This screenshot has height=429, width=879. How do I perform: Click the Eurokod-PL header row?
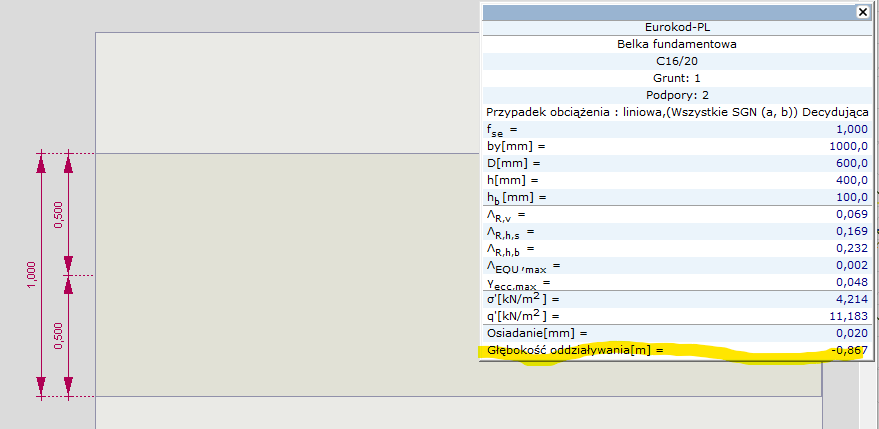tap(675, 28)
